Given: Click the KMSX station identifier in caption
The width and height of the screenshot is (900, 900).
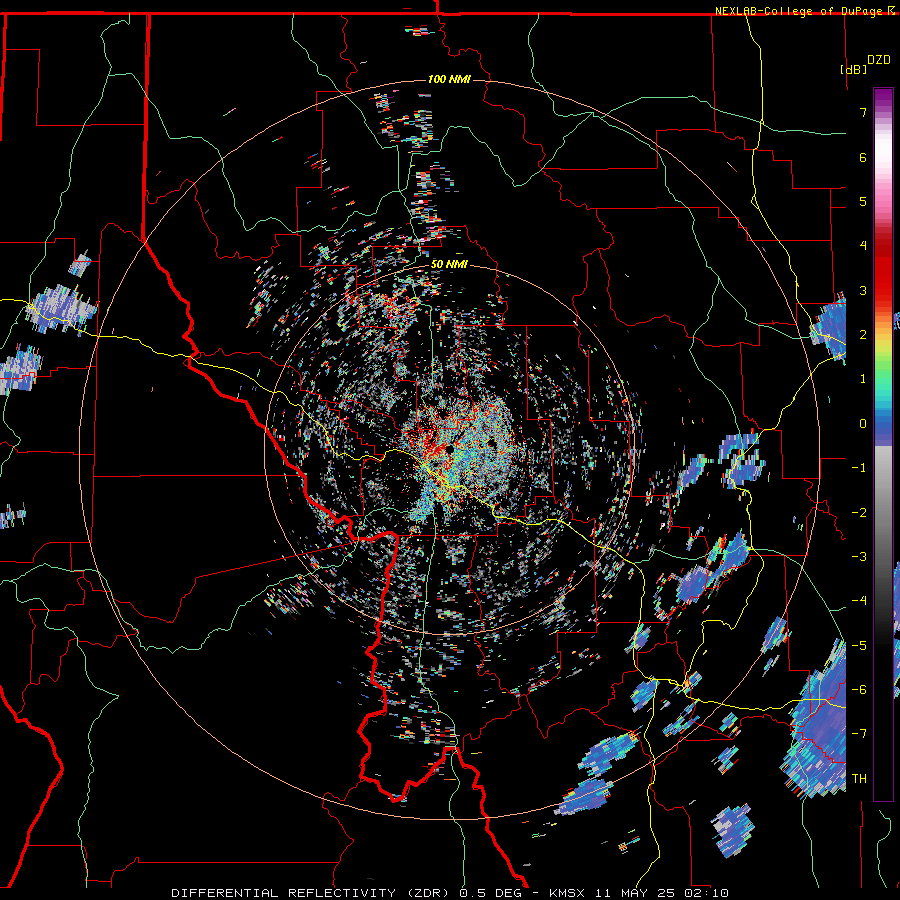Looking at the screenshot, I should tap(568, 893).
